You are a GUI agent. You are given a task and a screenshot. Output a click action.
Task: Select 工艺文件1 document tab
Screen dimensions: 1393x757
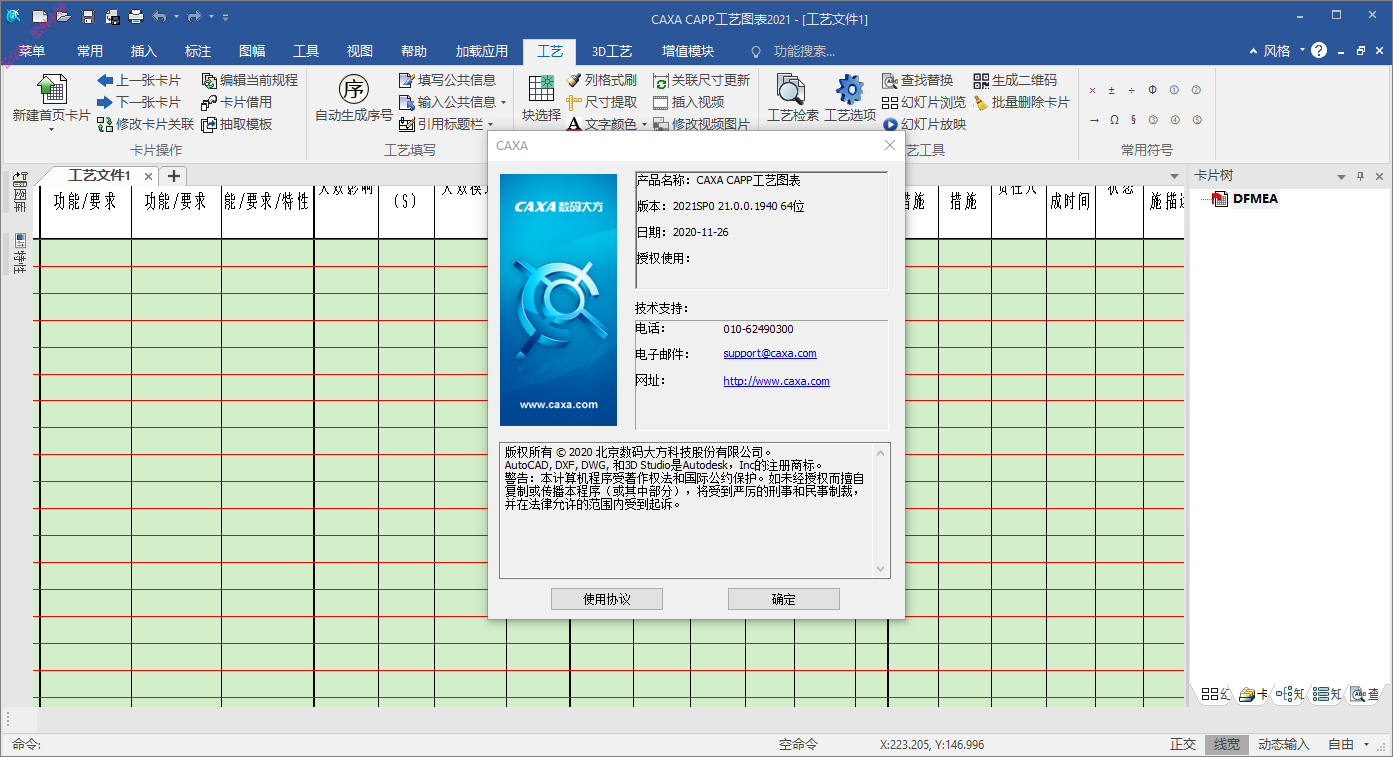pyautogui.click(x=98, y=176)
